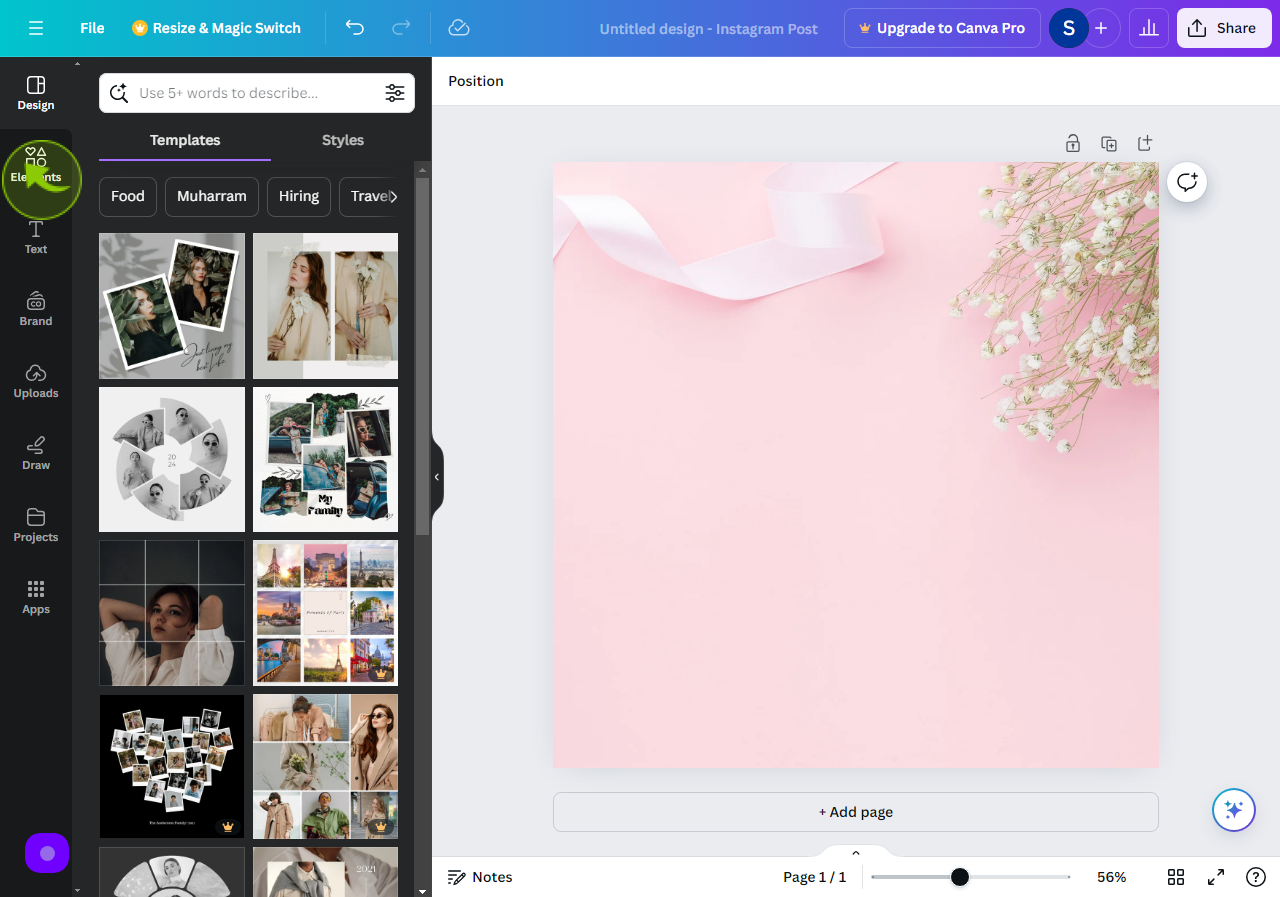The image size is (1280, 897).
Task: Open the Draw sidebar tab
Action: (36, 453)
